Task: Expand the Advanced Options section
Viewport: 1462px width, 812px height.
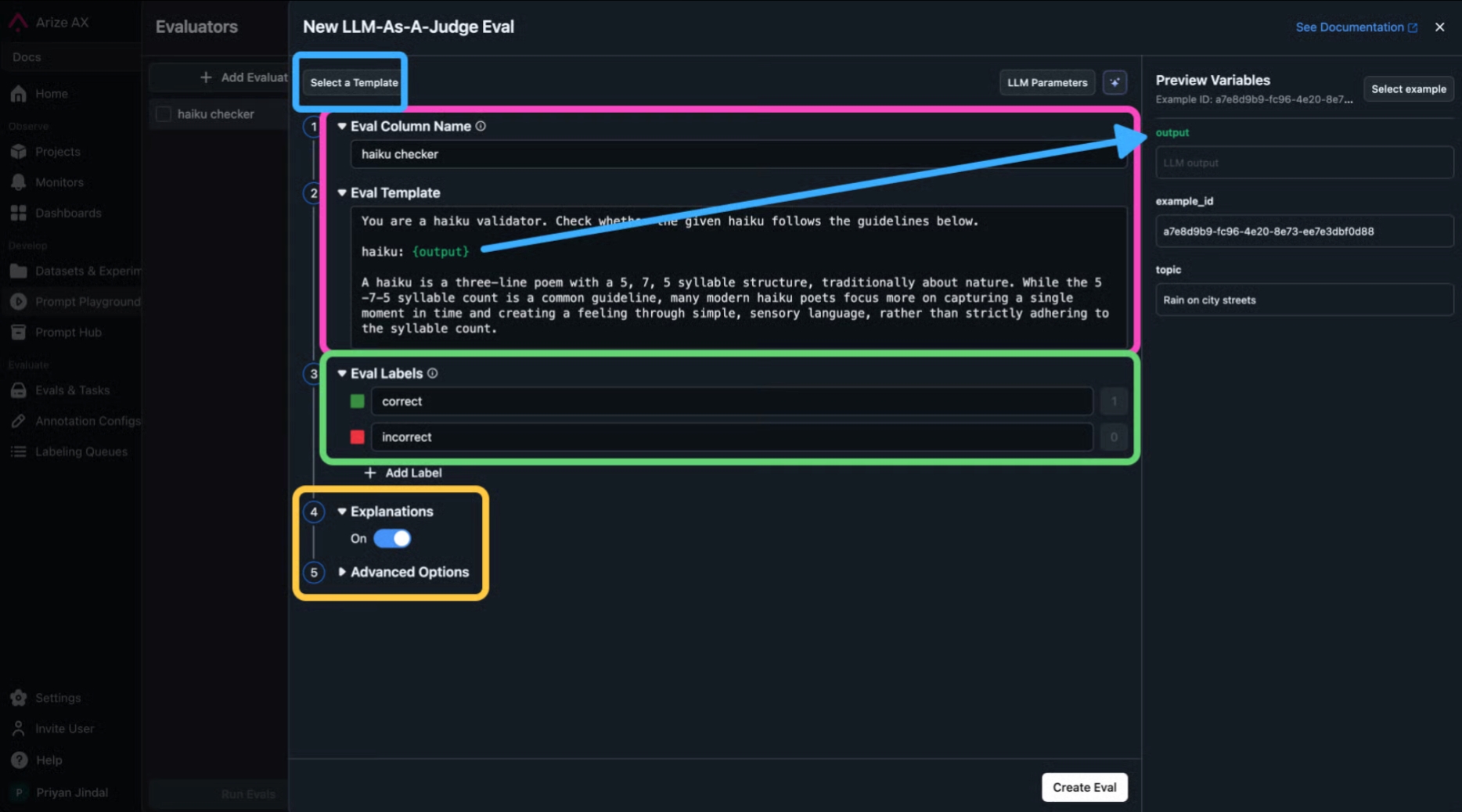Action: [409, 572]
